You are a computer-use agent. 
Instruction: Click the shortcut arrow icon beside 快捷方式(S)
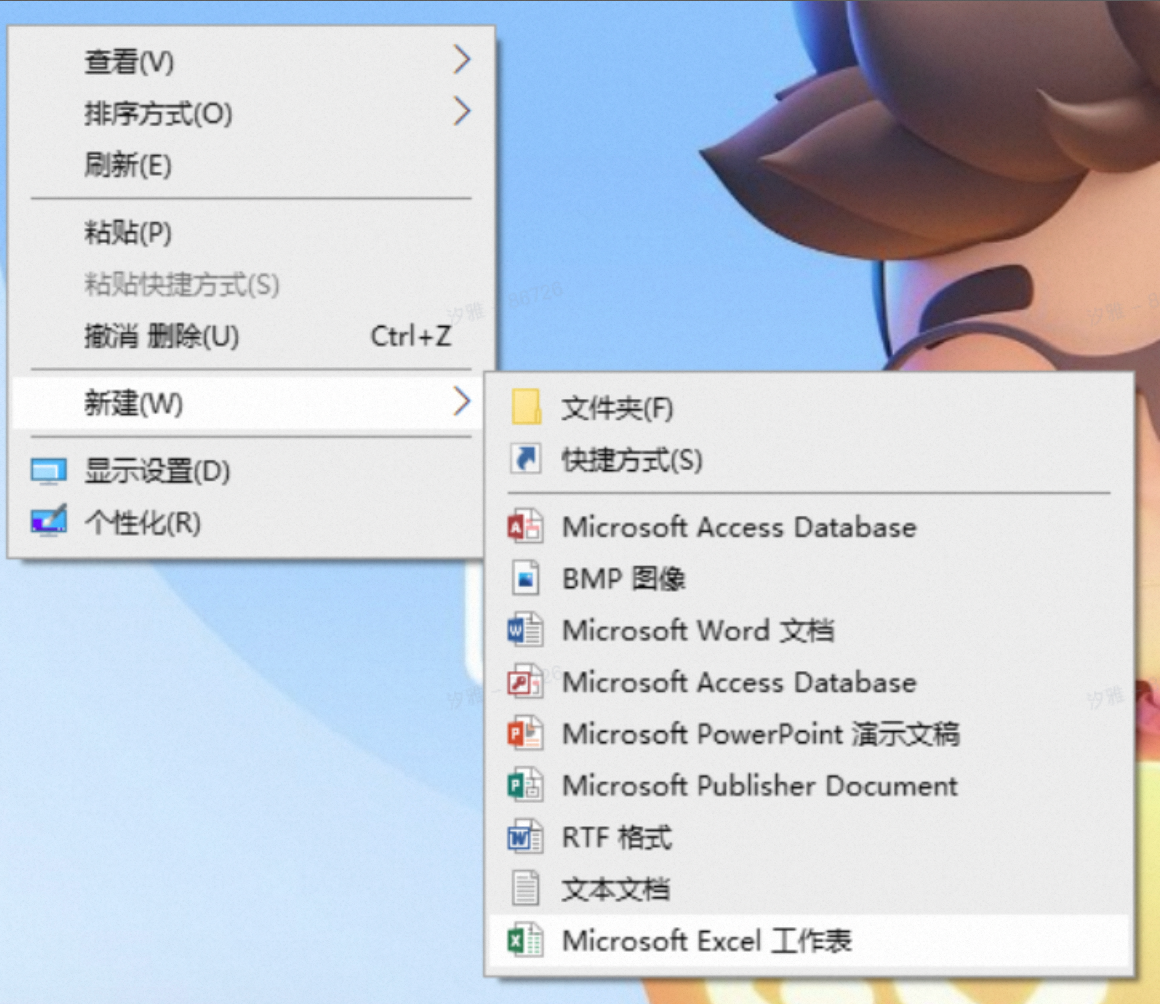click(x=526, y=459)
